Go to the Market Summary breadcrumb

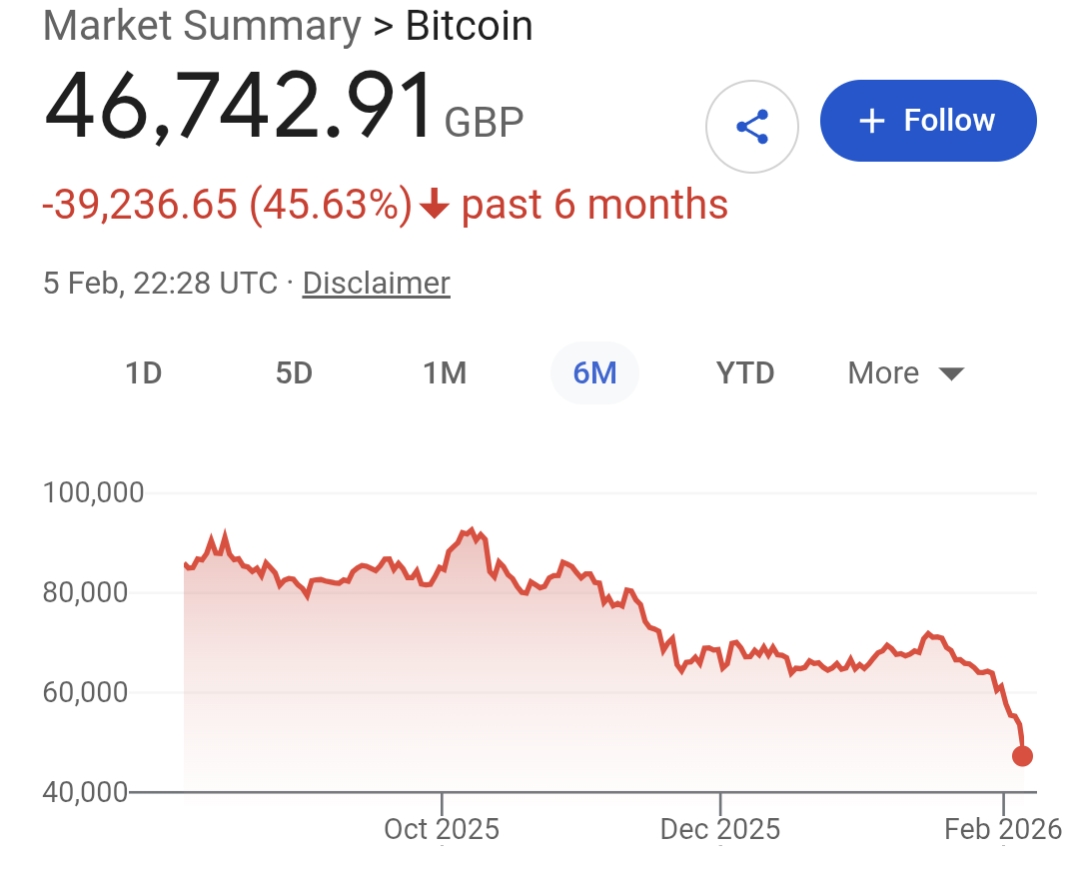click(202, 26)
